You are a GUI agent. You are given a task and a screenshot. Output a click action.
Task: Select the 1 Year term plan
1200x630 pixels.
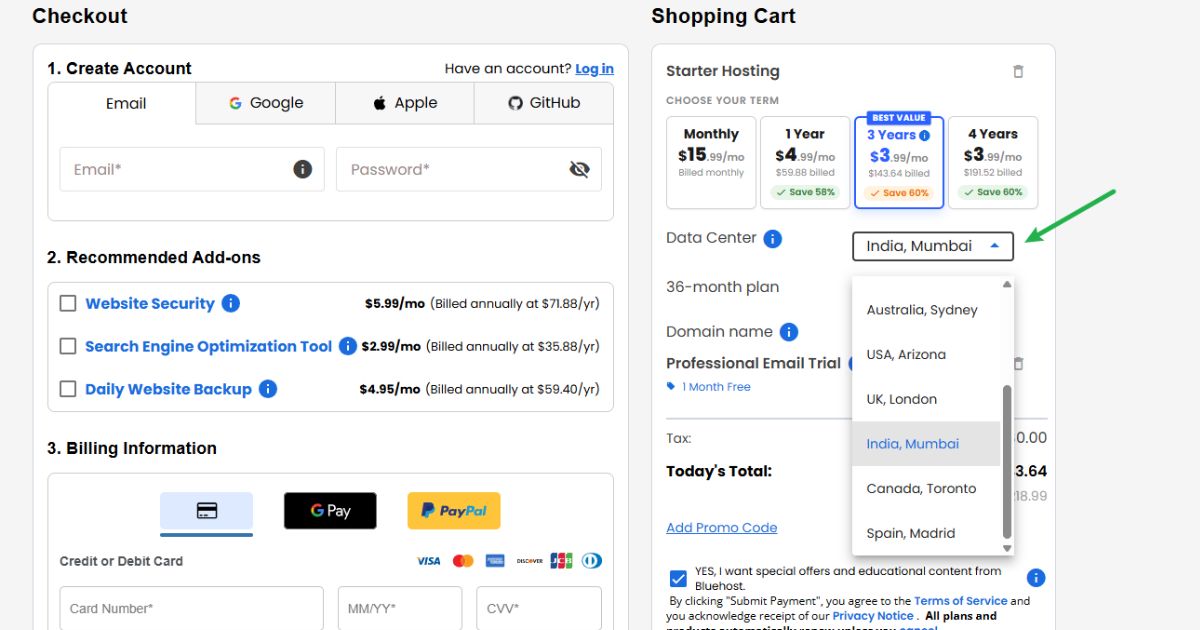point(805,162)
